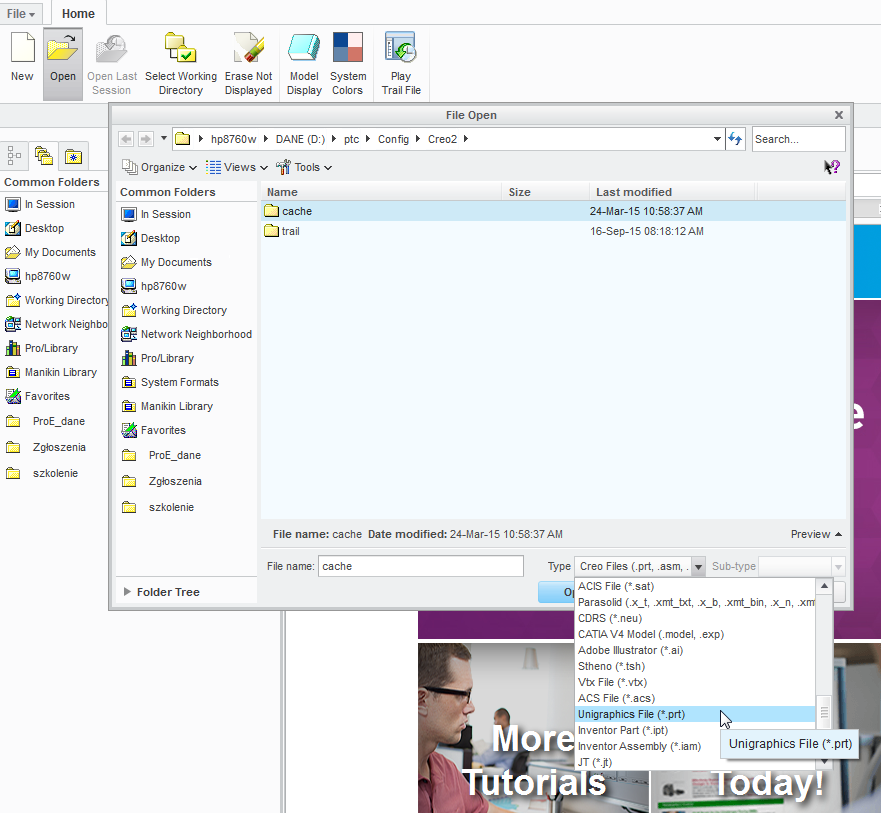Open the Organize dropdown menu
Screen dimensions: 881x813
160,167
